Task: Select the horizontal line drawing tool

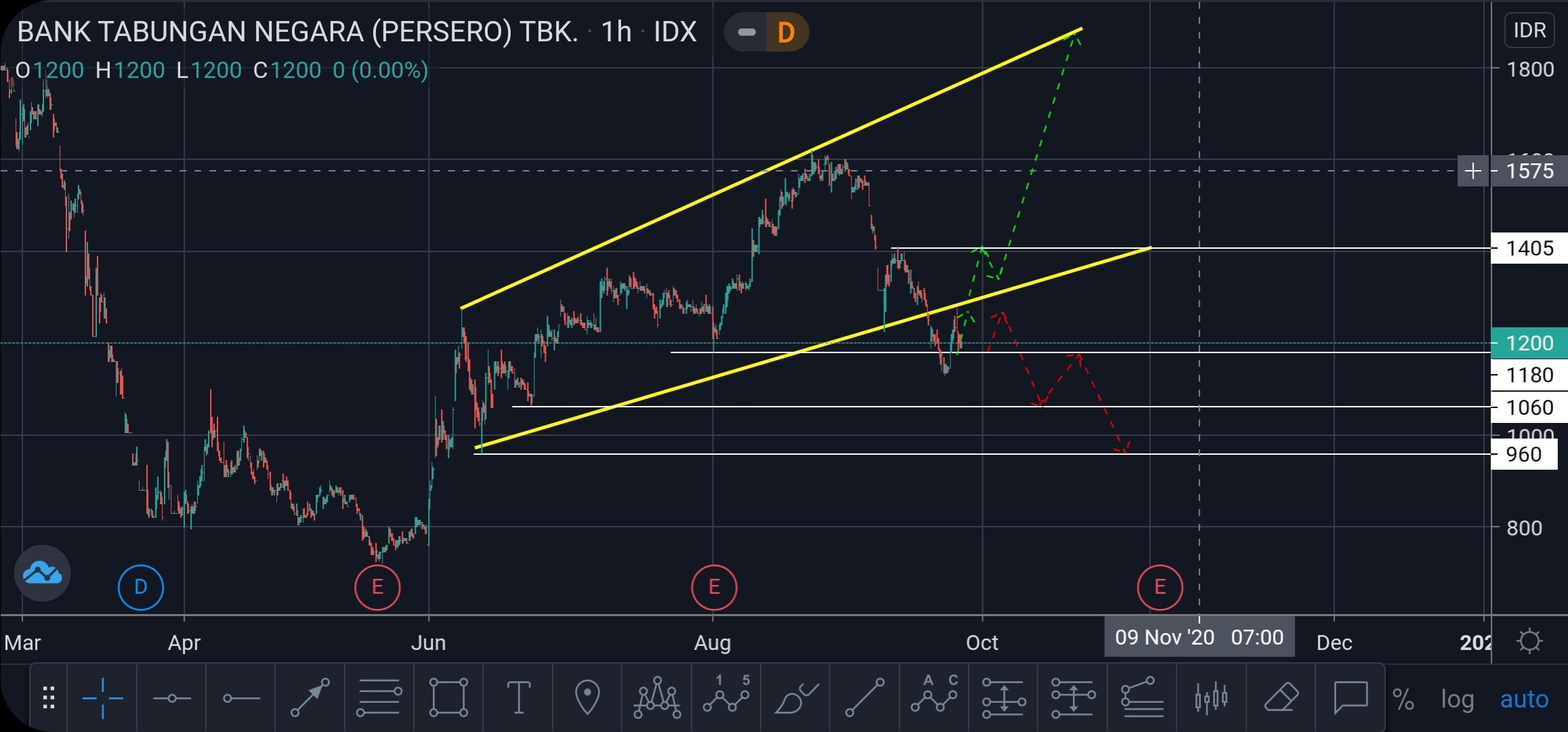Action: point(172,698)
